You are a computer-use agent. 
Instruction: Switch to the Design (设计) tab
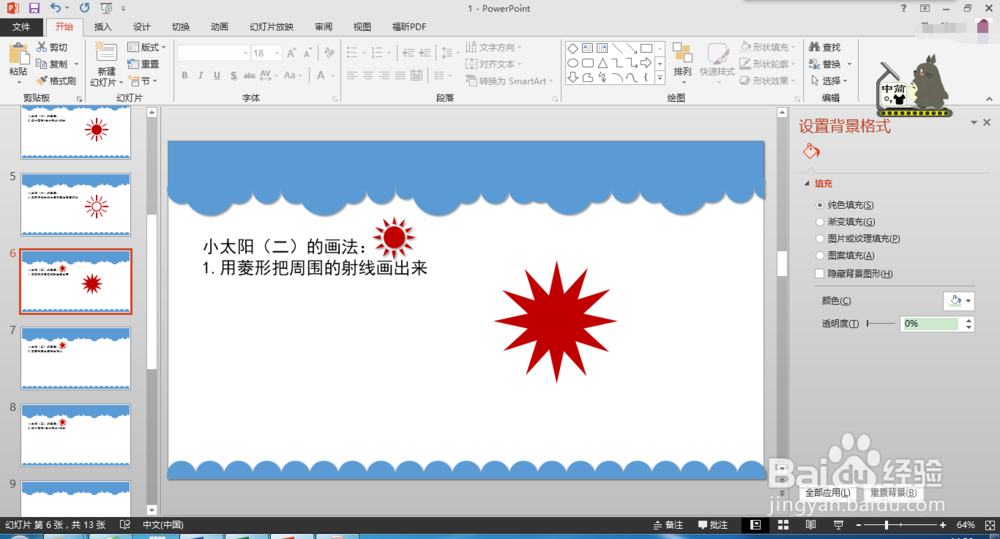142,27
